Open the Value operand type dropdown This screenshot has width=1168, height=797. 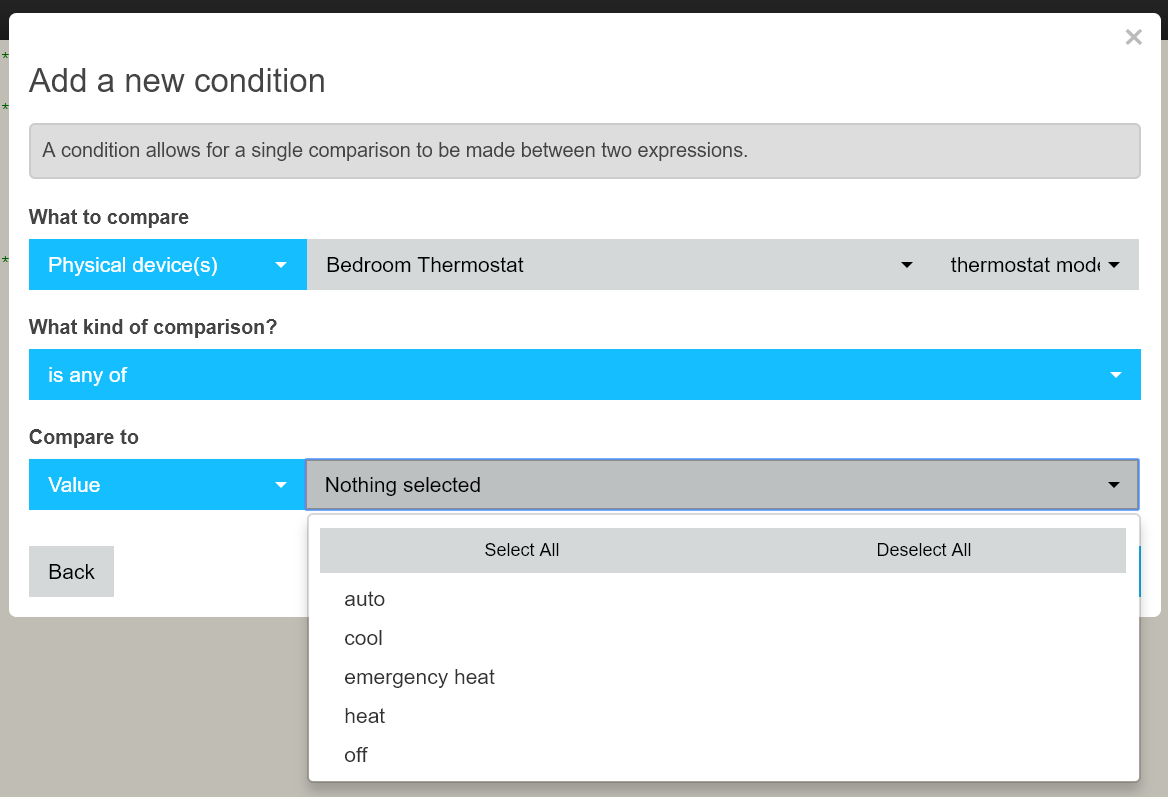(x=168, y=485)
